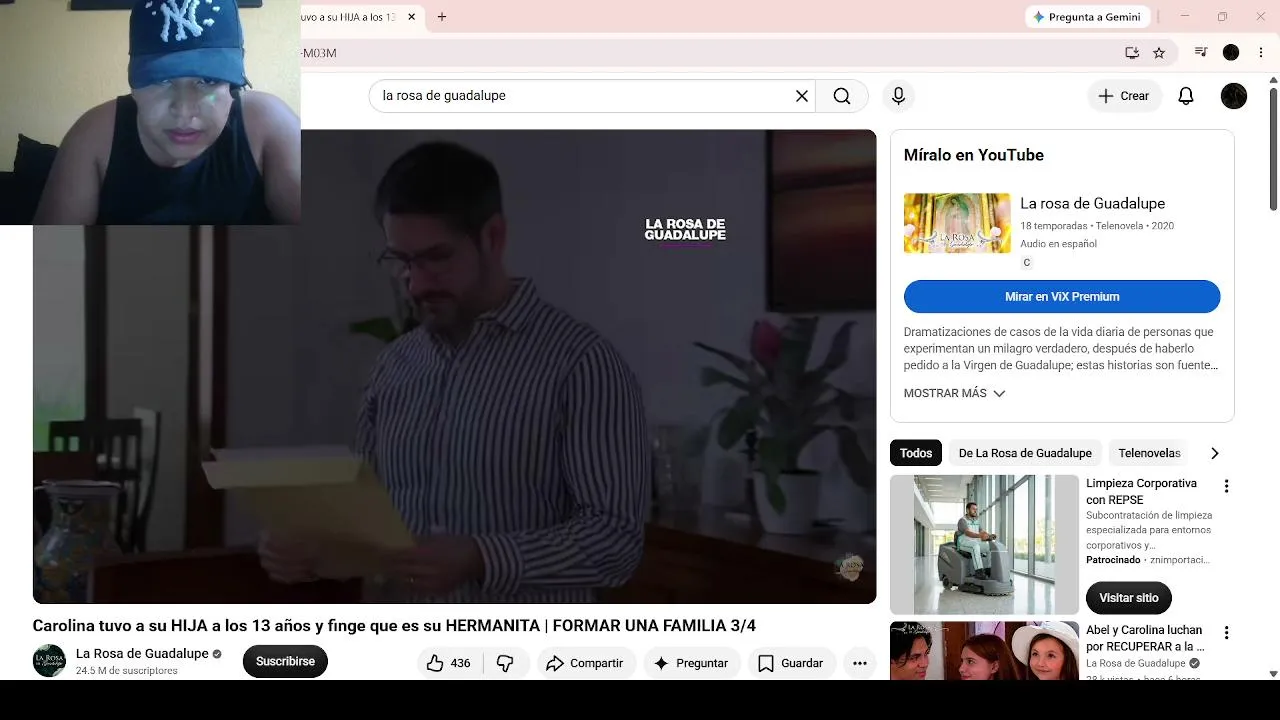The height and width of the screenshot is (720, 1280).
Task: Click the Audio en español text
Action: point(1058,244)
